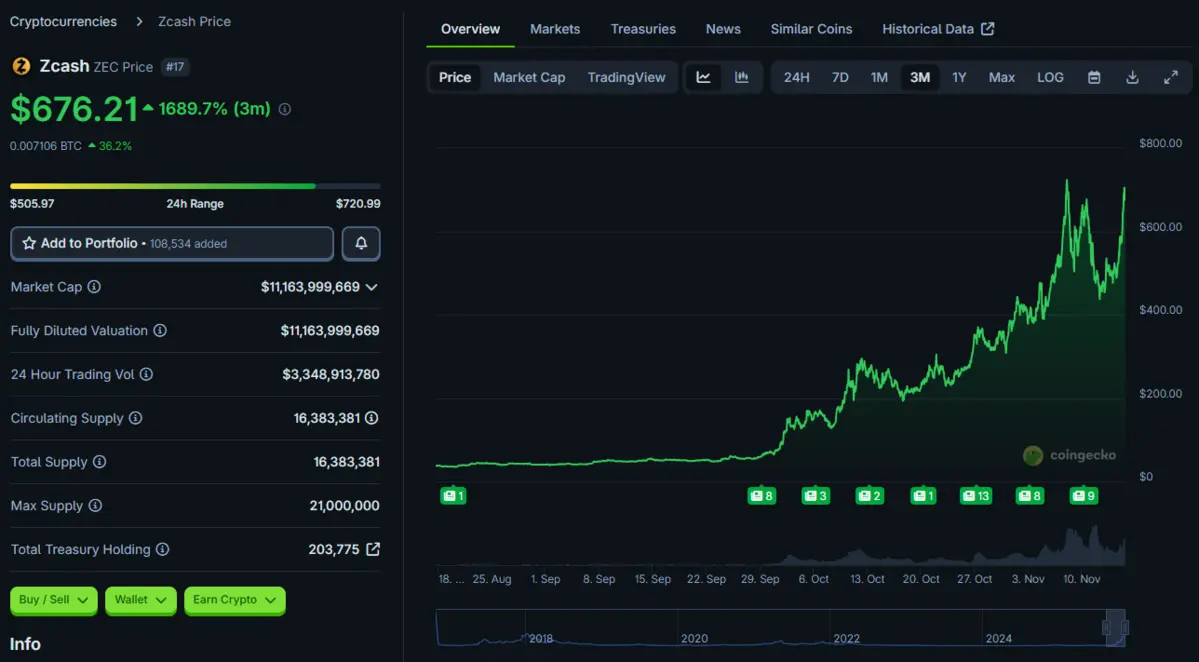Toggle the LOG scale option
Screen dimensions: 1199x662
(x=1050, y=77)
